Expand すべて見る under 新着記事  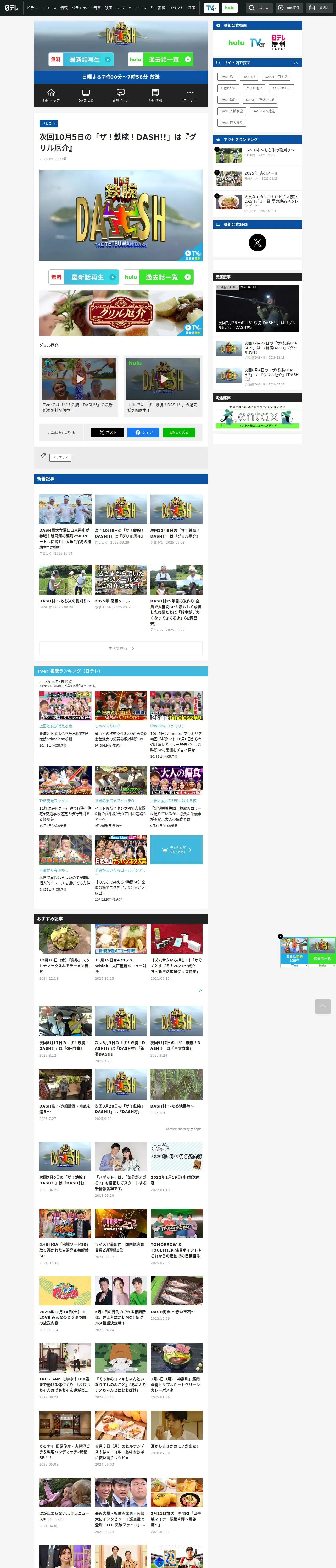121,648
